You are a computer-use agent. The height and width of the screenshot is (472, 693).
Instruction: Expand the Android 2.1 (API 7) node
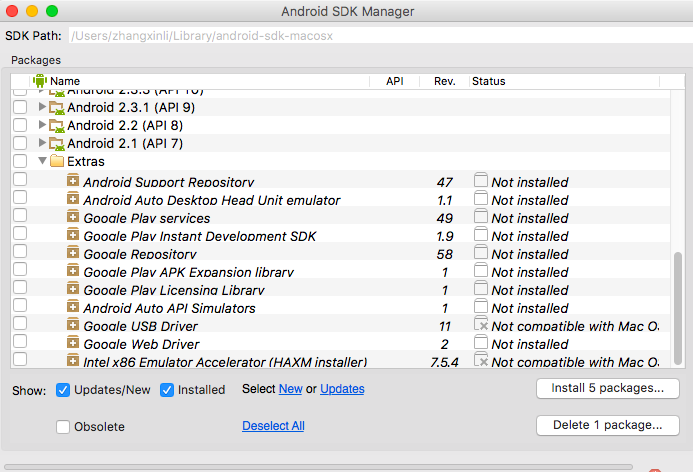[x=42, y=143]
